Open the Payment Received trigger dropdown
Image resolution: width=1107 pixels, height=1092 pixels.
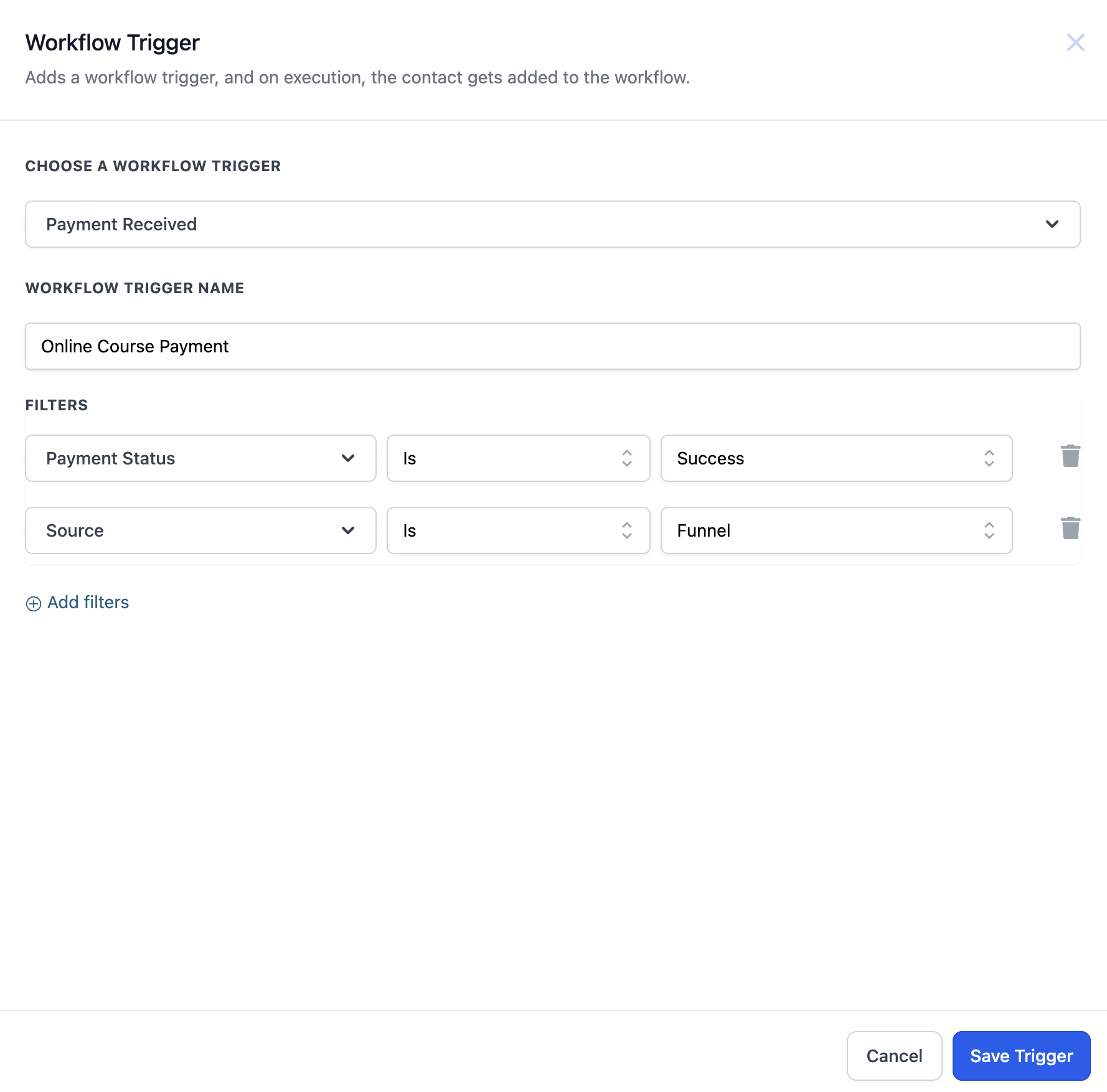coord(553,224)
